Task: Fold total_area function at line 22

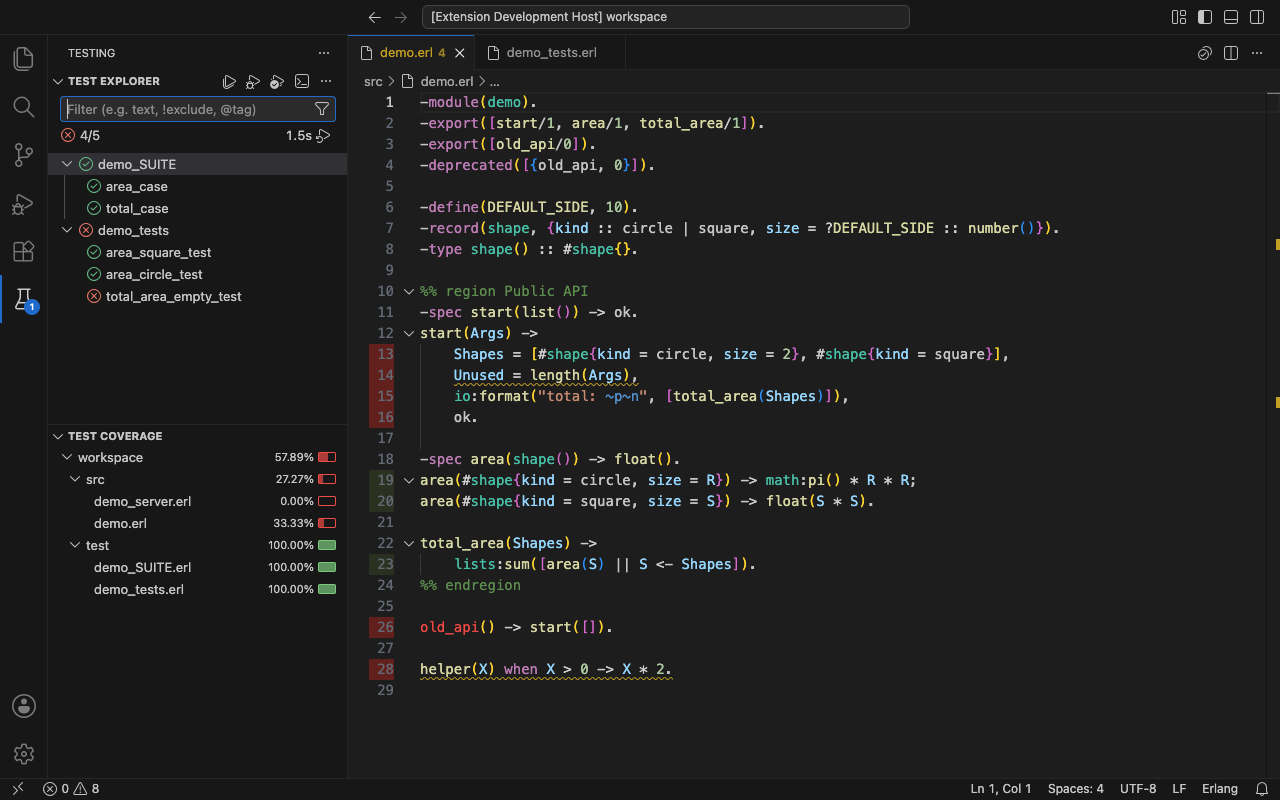Action: (408, 544)
